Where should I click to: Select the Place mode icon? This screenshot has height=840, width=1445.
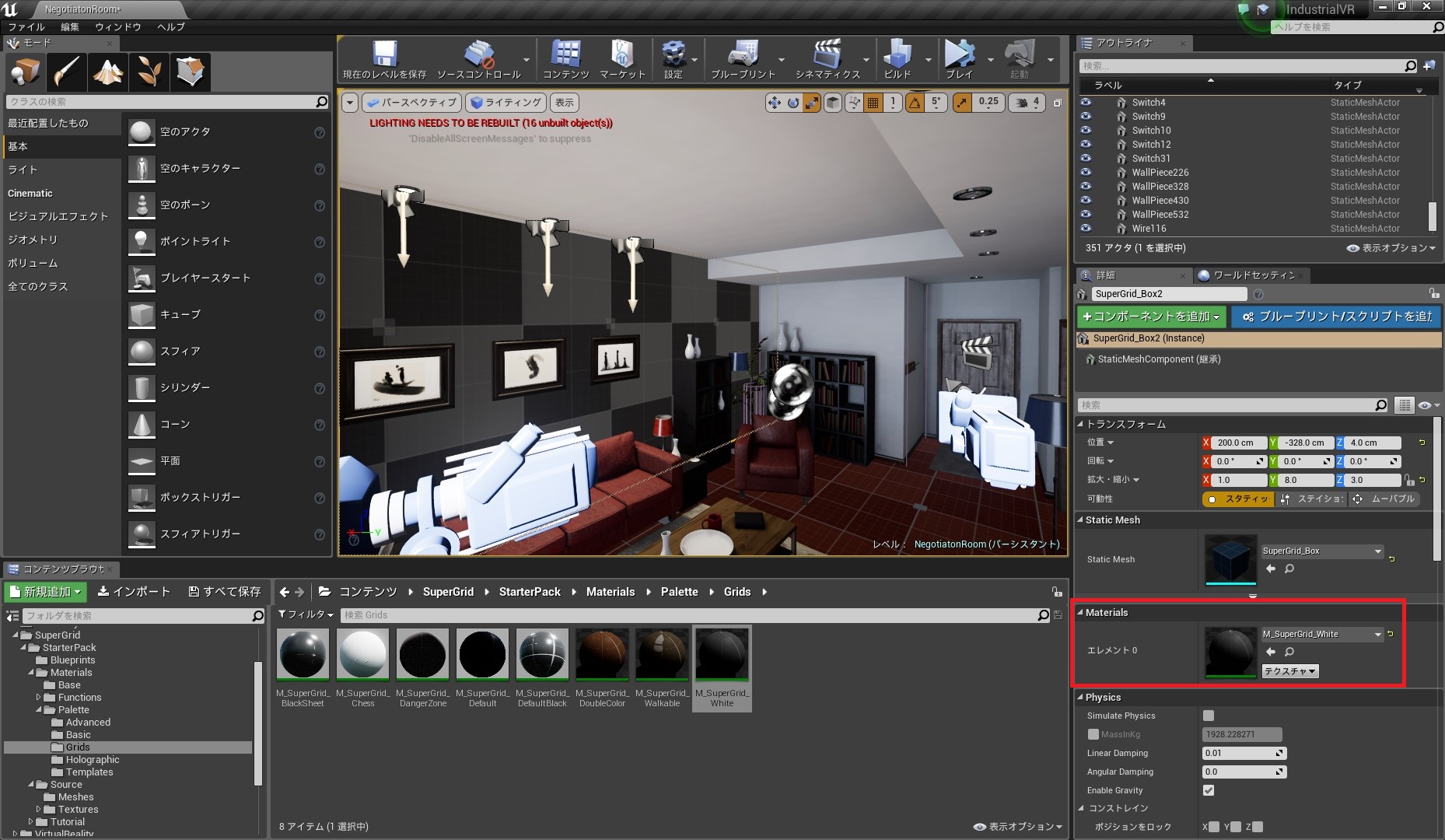click(x=25, y=72)
